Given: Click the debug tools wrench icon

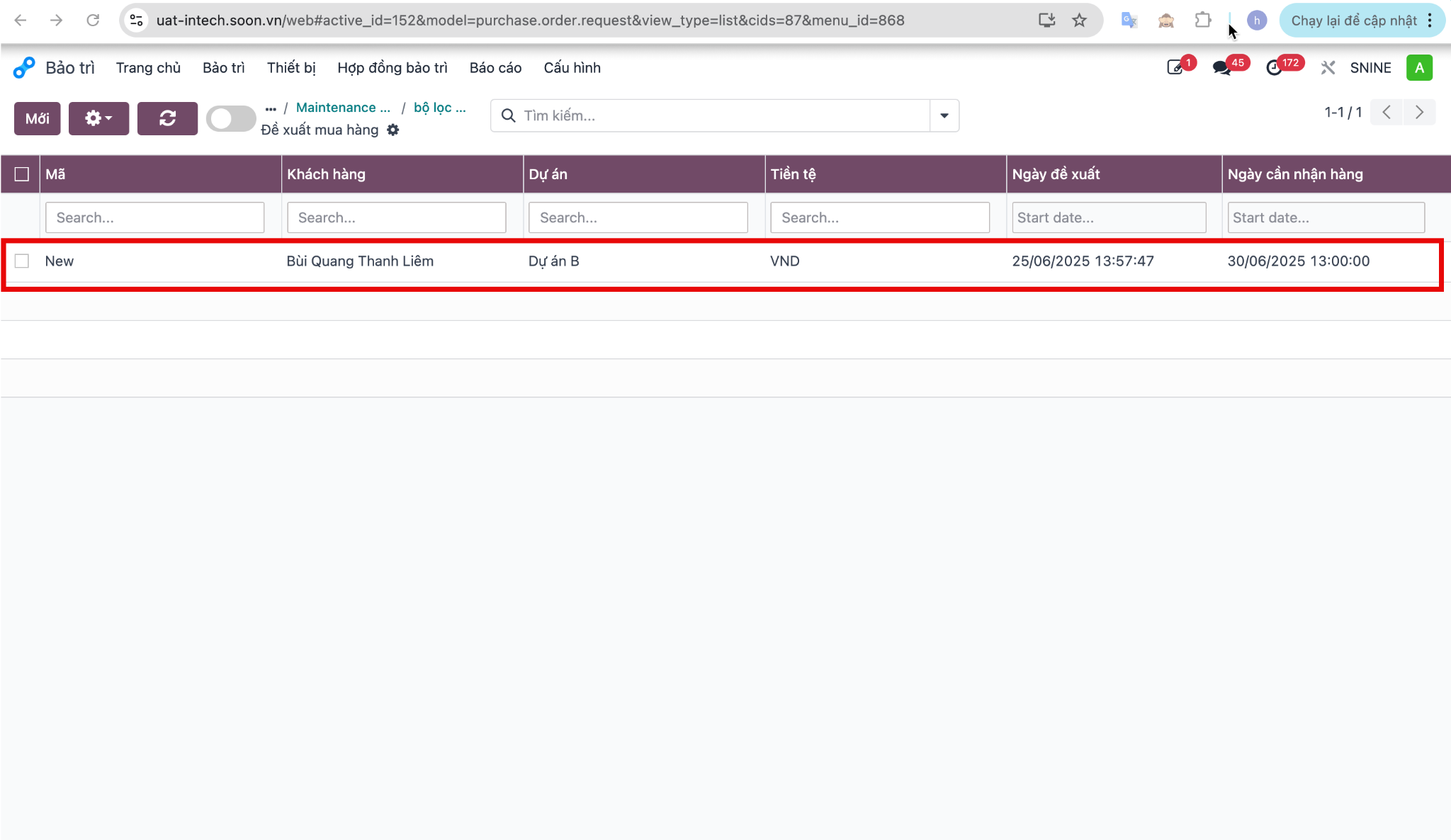Looking at the screenshot, I should point(1328,68).
